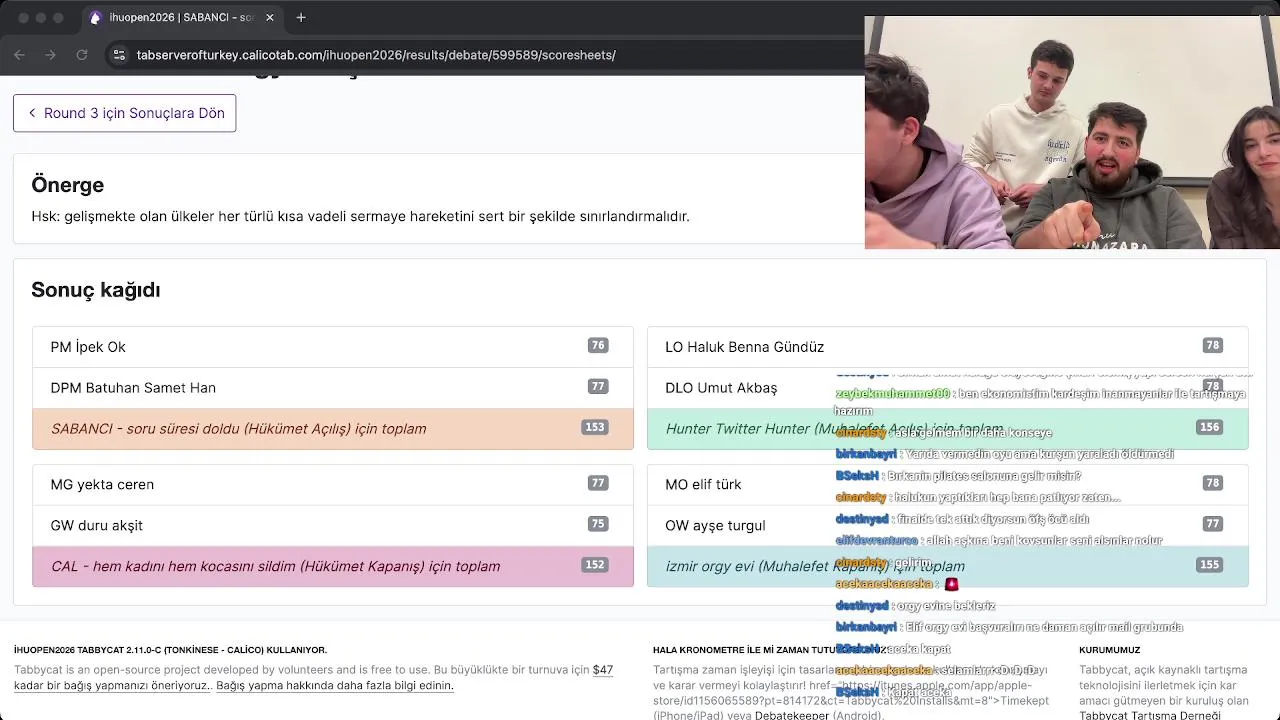Click the browser back arrow
Viewport: 1280px width, 720px height.
click(x=19, y=55)
